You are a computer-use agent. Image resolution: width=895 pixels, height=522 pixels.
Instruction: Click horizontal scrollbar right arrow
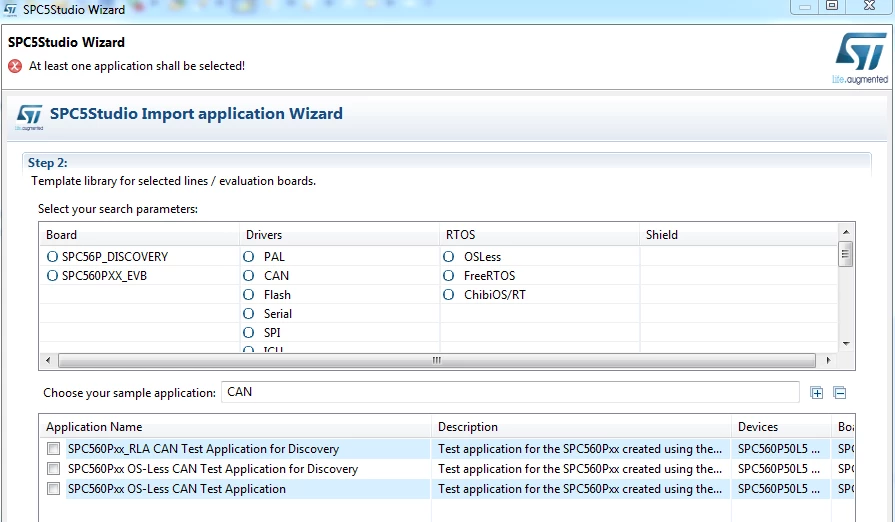coord(828,360)
